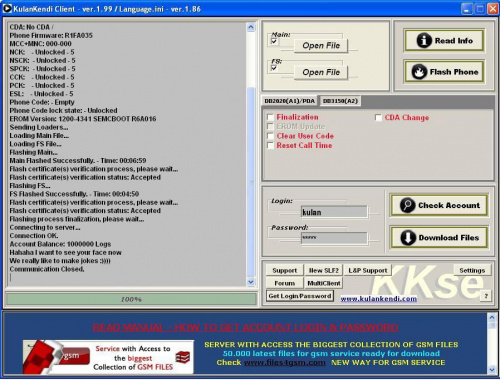Viewport: 500px width, 380px height.
Task: Click the down-arrow icon on Download Files
Action: 408,237
